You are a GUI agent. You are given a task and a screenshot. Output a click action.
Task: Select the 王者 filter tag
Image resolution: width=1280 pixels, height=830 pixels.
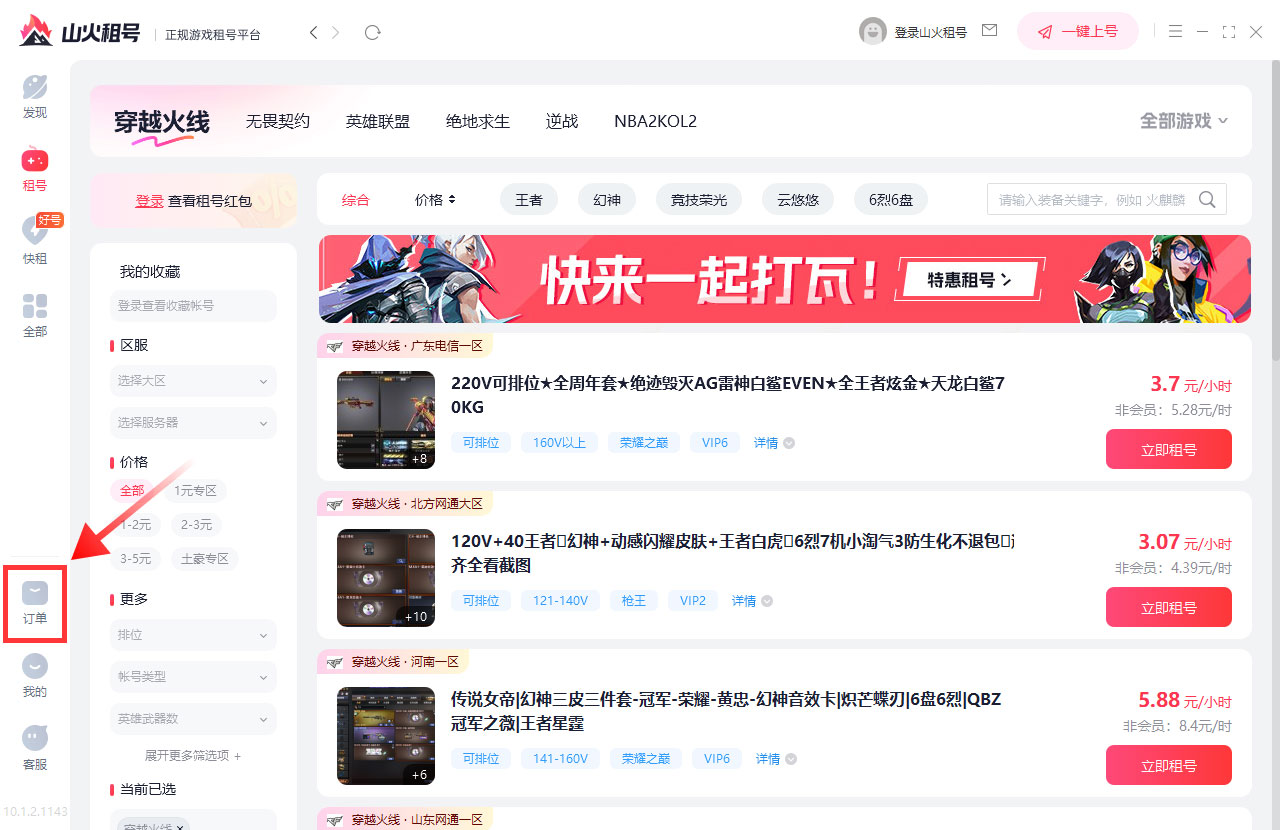pos(529,200)
